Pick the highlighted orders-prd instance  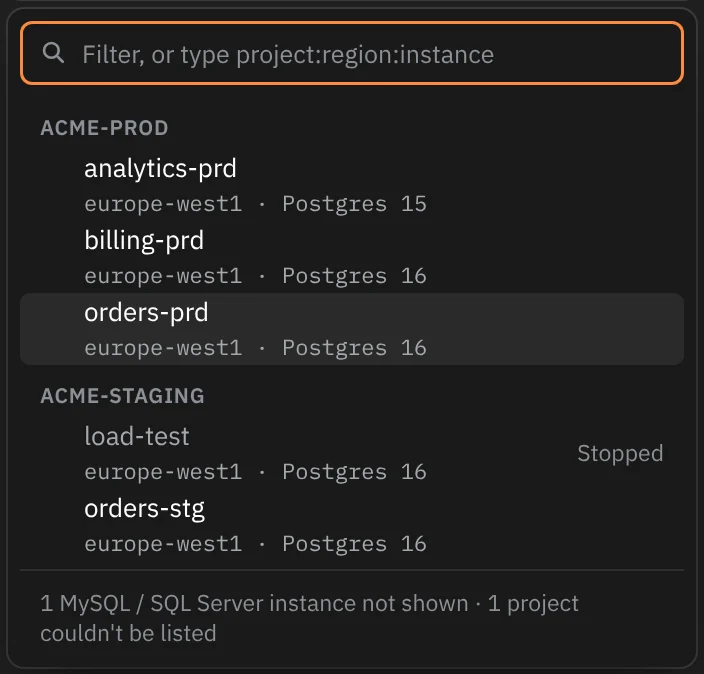click(352, 329)
